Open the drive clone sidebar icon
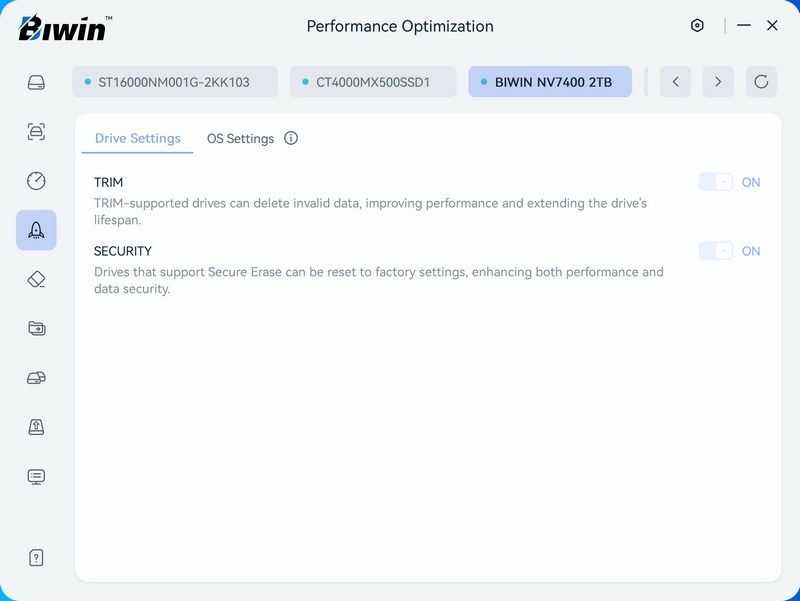 [x=36, y=378]
